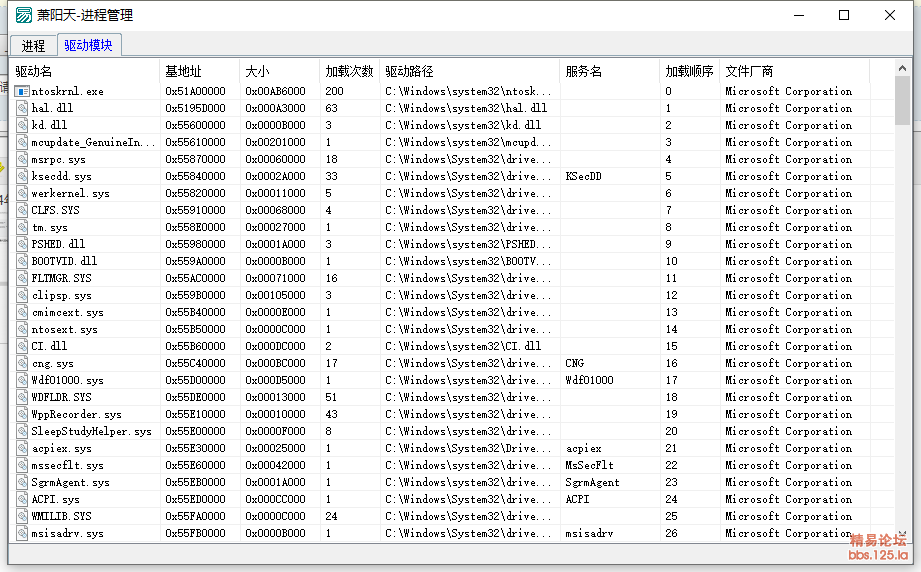Maximize the process manager window
This screenshot has height=572, width=921.
pos(843,15)
